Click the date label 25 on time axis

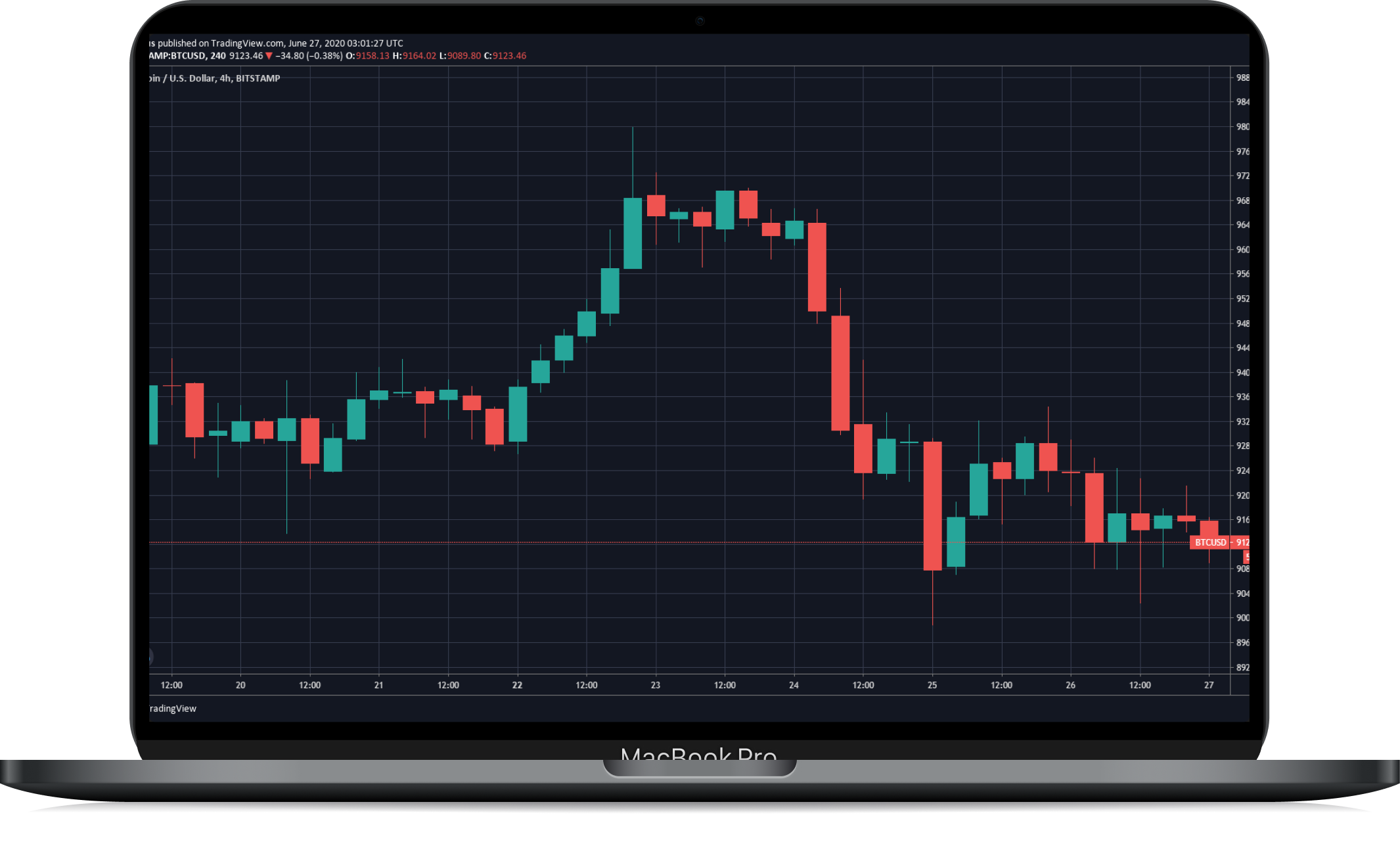click(932, 685)
